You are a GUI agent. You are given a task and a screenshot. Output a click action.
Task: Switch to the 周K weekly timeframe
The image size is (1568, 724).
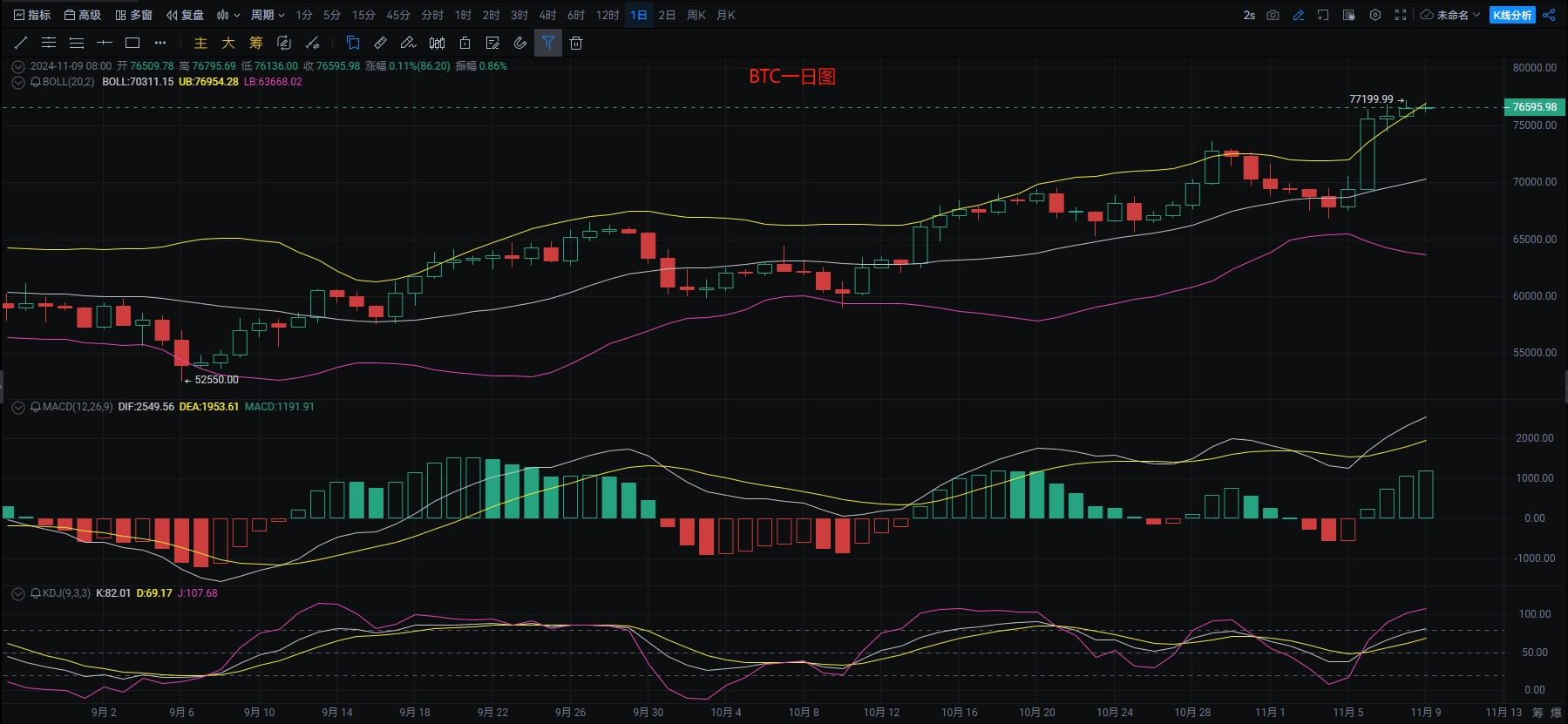pos(696,15)
